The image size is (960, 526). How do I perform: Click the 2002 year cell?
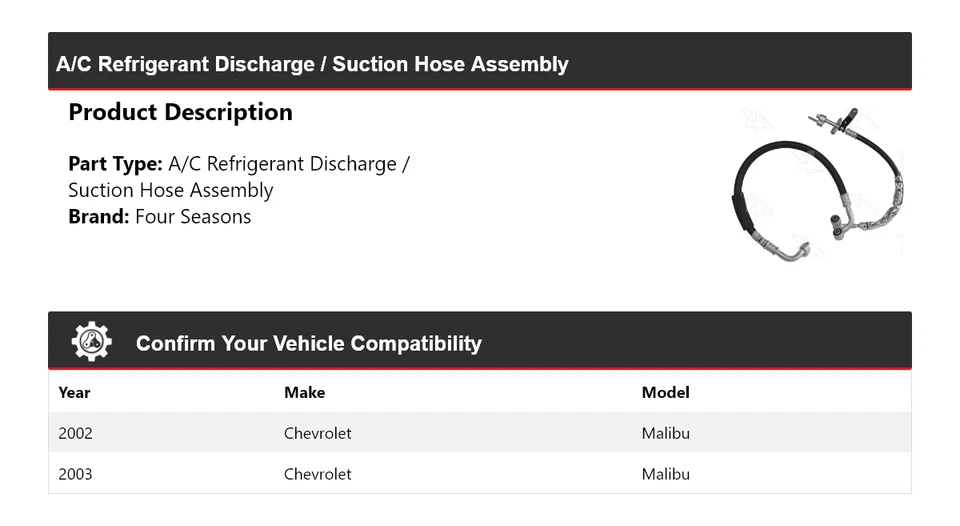[75, 433]
